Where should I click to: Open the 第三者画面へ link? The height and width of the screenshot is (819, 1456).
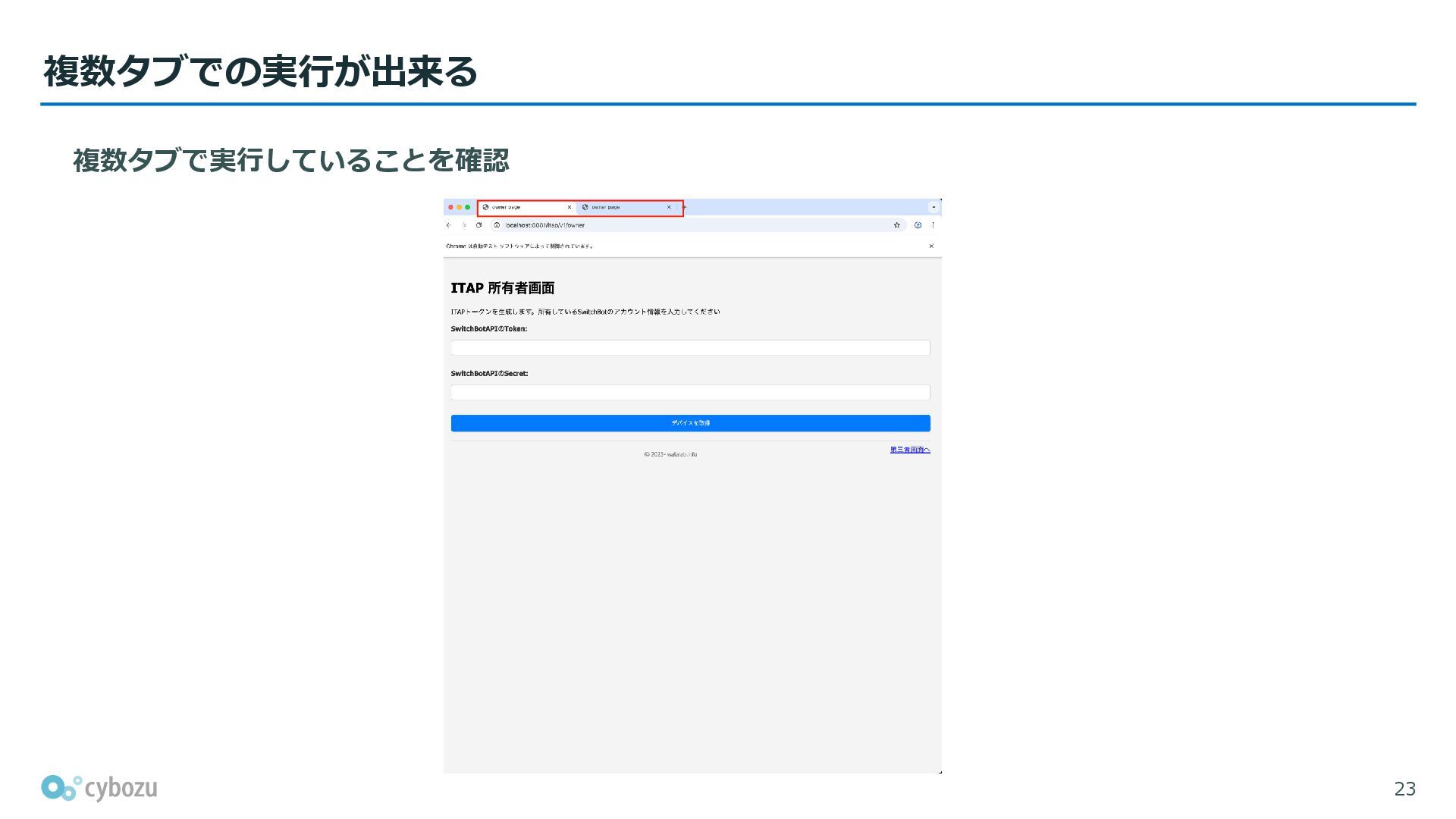pyautogui.click(x=910, y=450)
